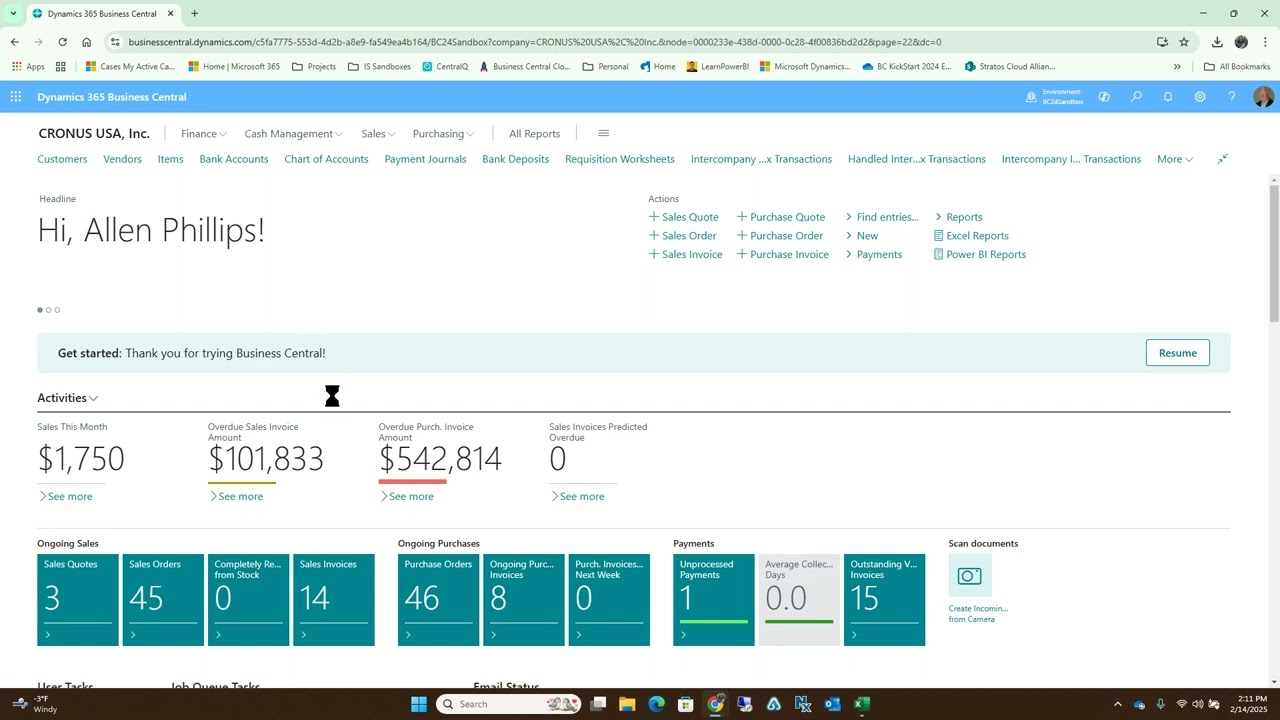This screenshot has width=1280, height=720.
Task: Open the hamburger menu next to All Reports
Action: click(603, 133)
